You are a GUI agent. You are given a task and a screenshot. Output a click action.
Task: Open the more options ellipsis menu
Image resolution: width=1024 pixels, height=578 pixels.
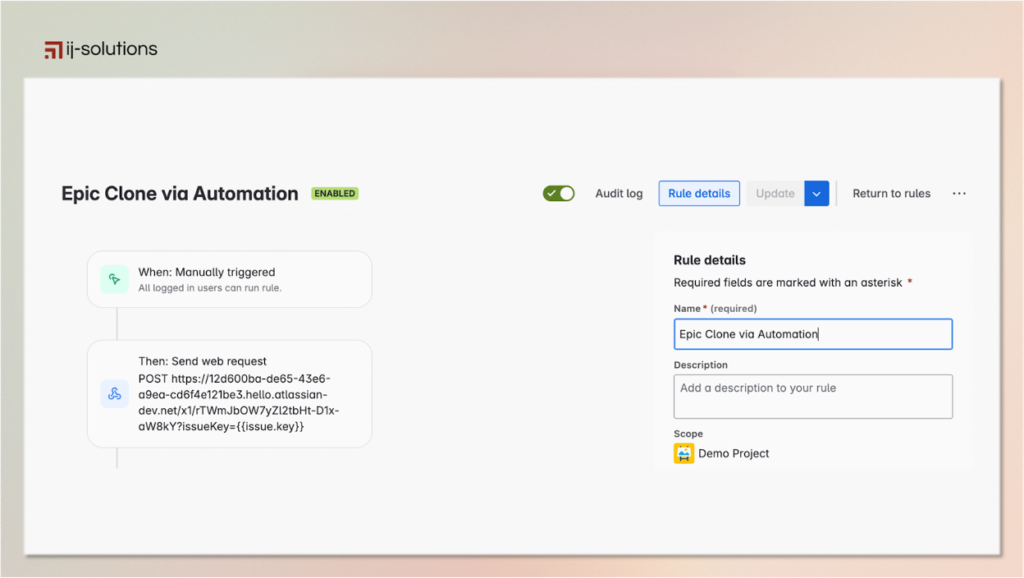958,193
